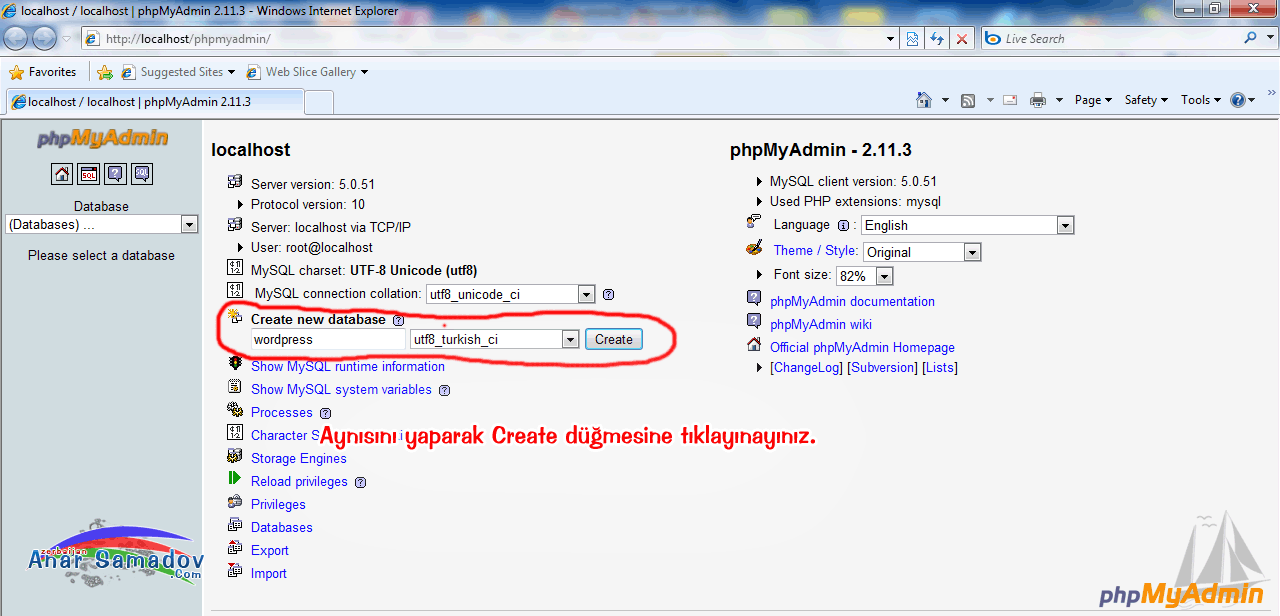Click help icon beside system variables
The width and height of the screenshot is (1280, 616).
445,390
